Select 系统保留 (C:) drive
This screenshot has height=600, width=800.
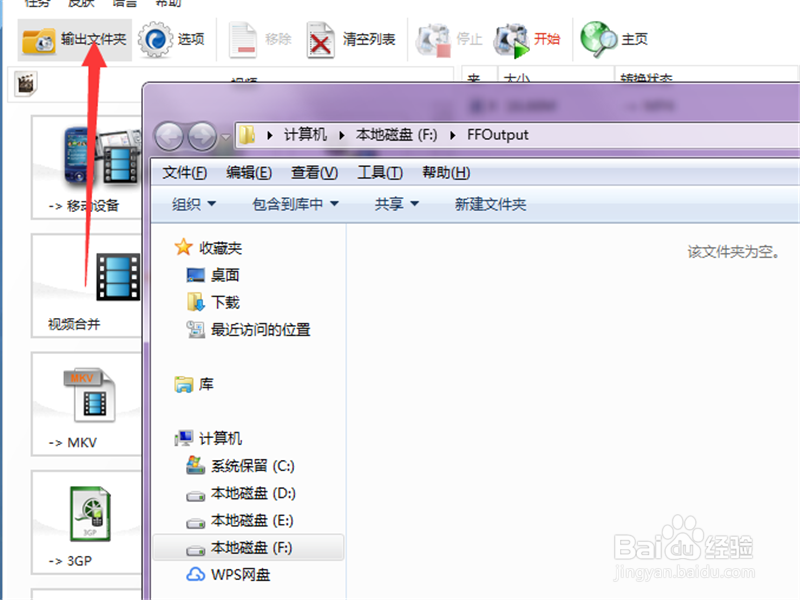coord(240,466)
